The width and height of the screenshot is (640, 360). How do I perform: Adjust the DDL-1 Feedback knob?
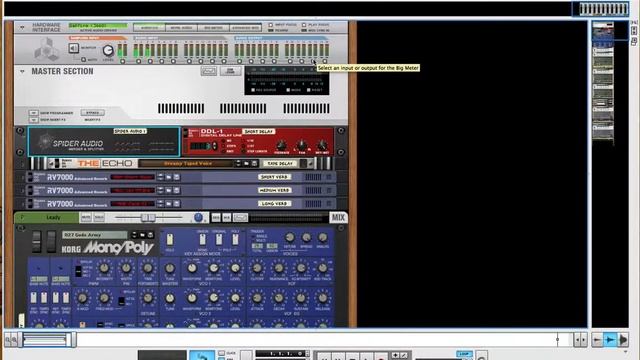(281, 145)
